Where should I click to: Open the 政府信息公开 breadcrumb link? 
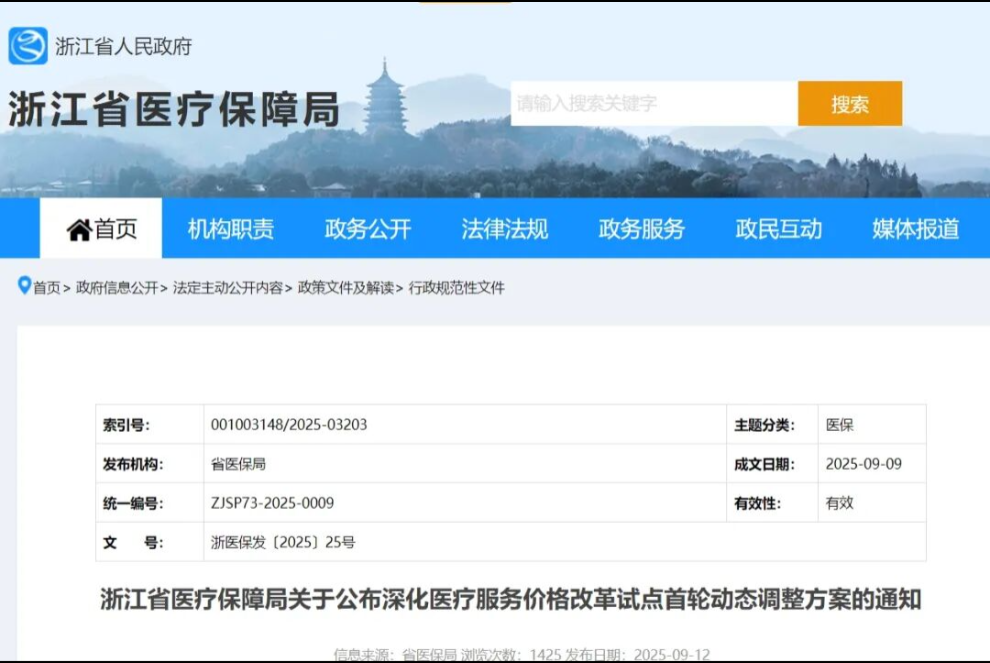[x=117, y=288]
